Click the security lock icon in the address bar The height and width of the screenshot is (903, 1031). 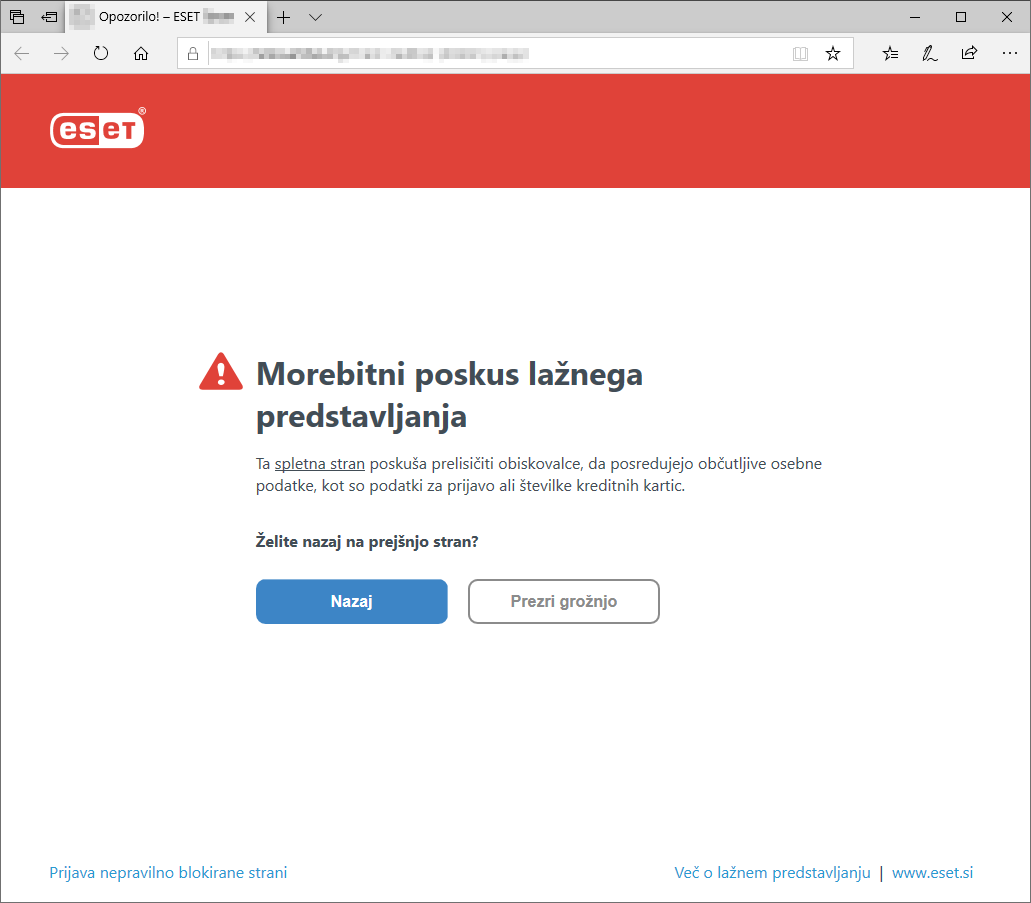click(193, 53)
